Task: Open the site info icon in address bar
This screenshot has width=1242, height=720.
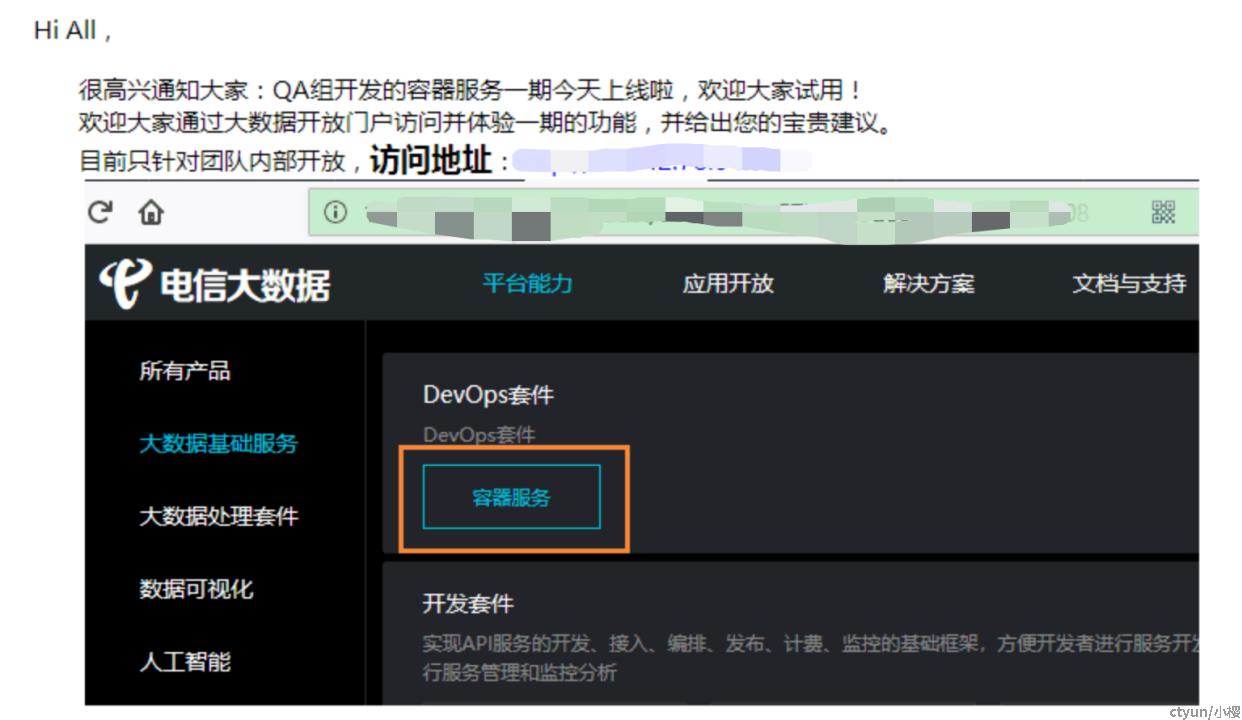Action: [336, 212]
